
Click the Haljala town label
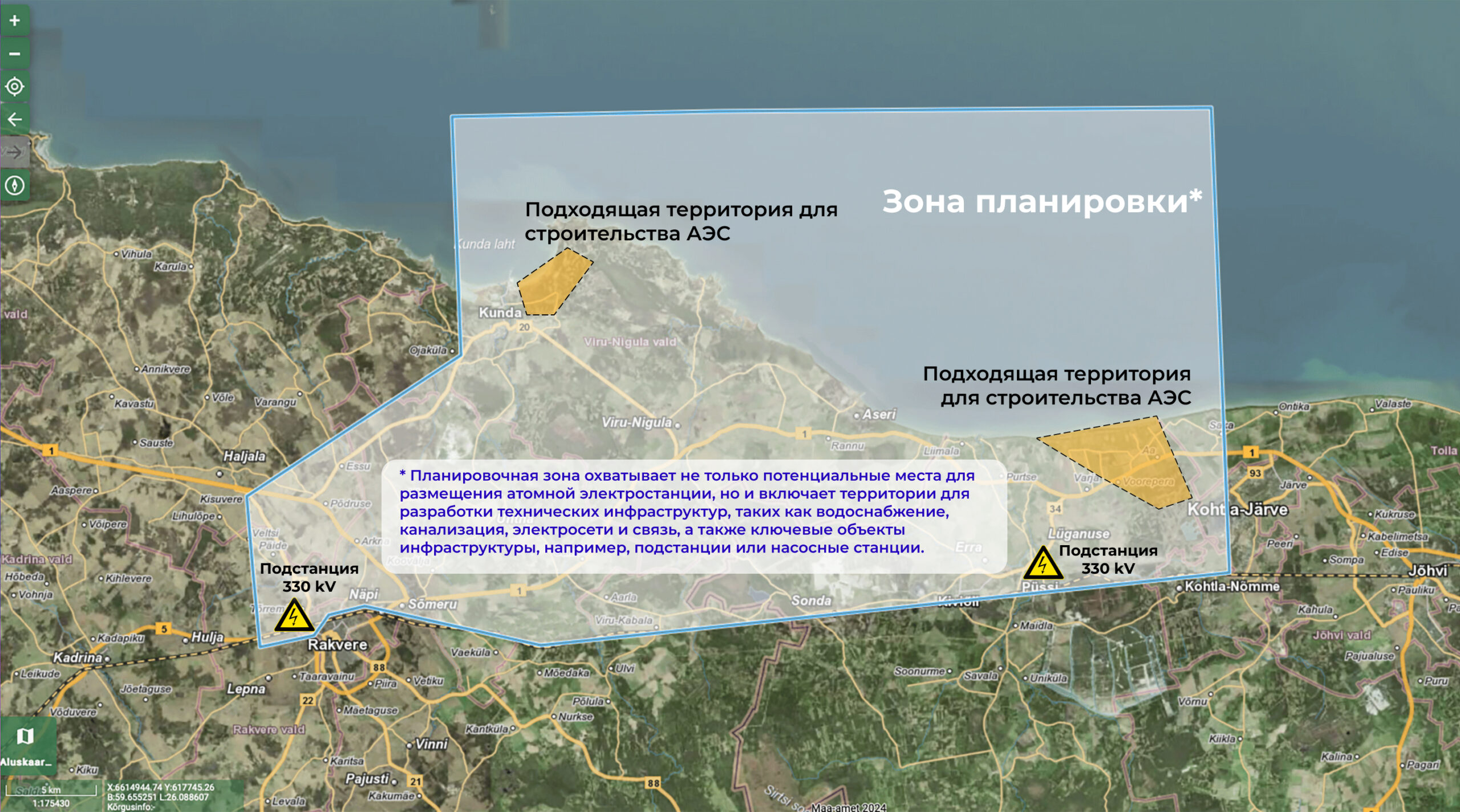[244, 456]
